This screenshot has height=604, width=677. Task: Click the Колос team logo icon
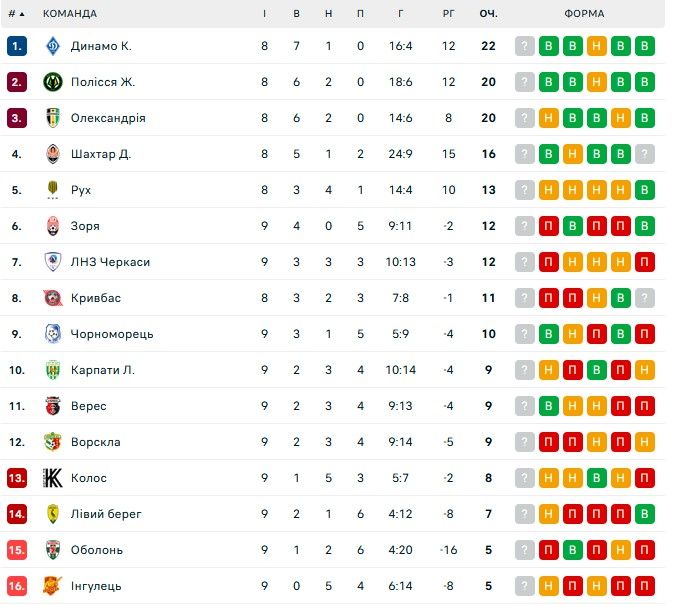click(x=53, y=478)
